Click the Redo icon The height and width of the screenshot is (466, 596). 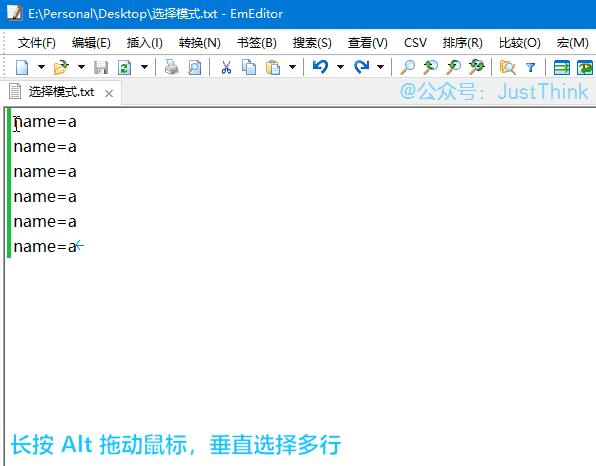pyautogui.click(x=361, y=67)
